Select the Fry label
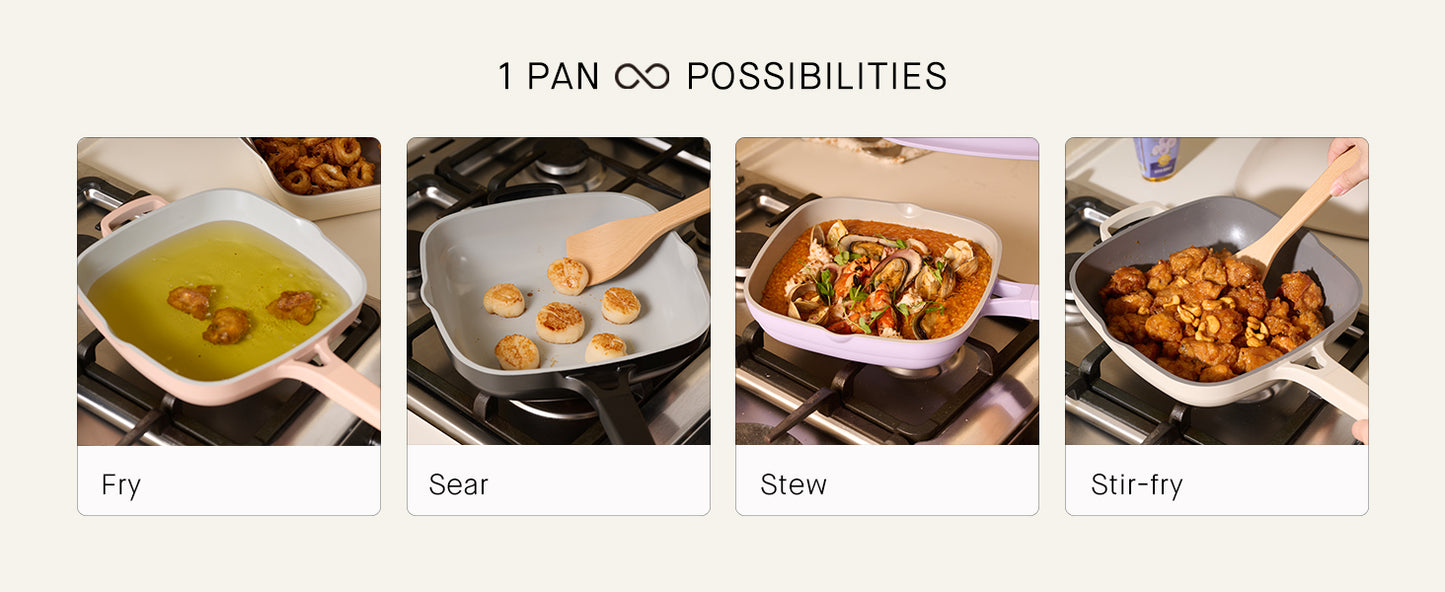The height and width of the screenshot is (592, 1445). click(x=121, y=485)
